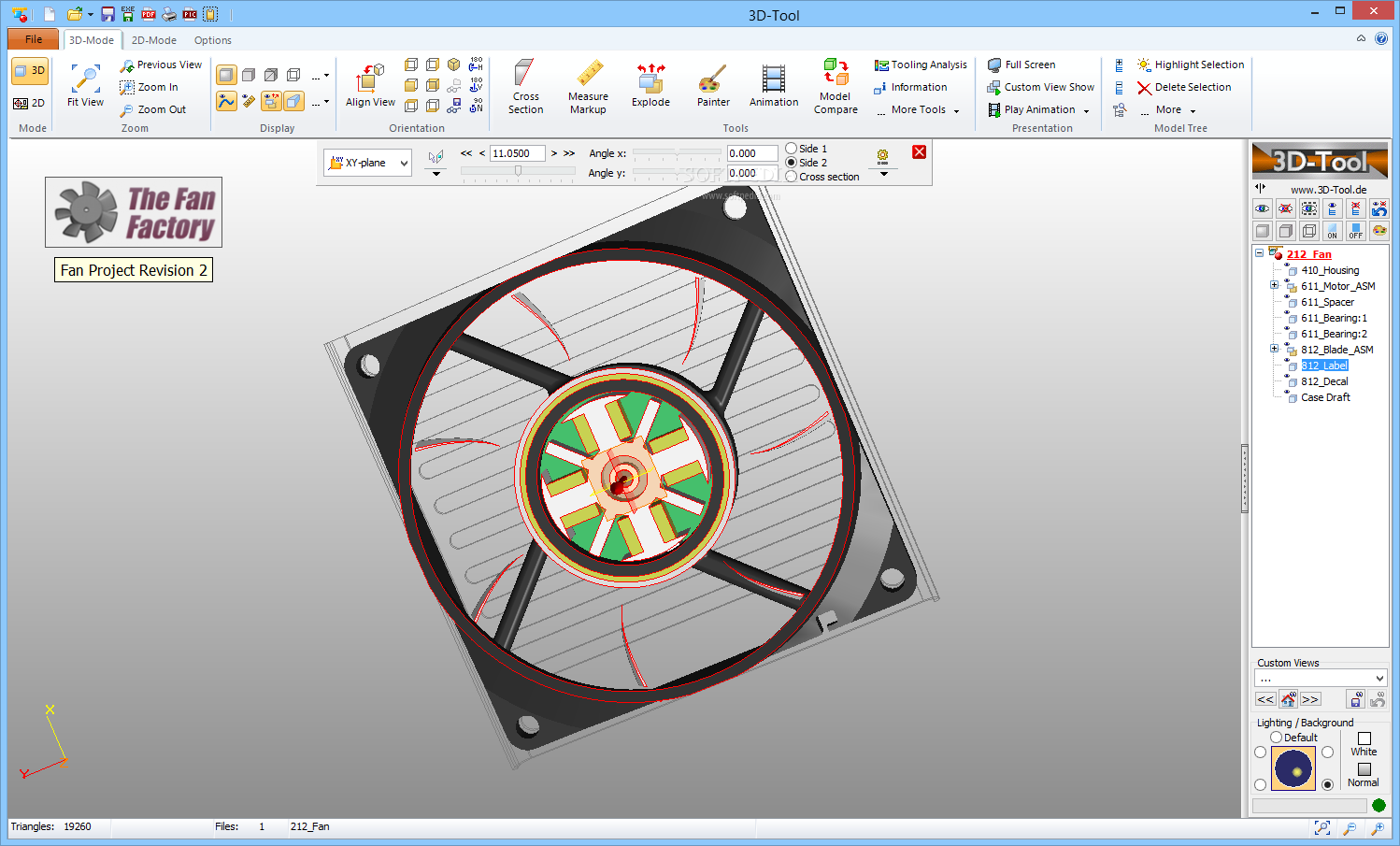Click Full Screen button
Image resolution: width=1400 pixels, height=846 pixels.
(1021, 65)
